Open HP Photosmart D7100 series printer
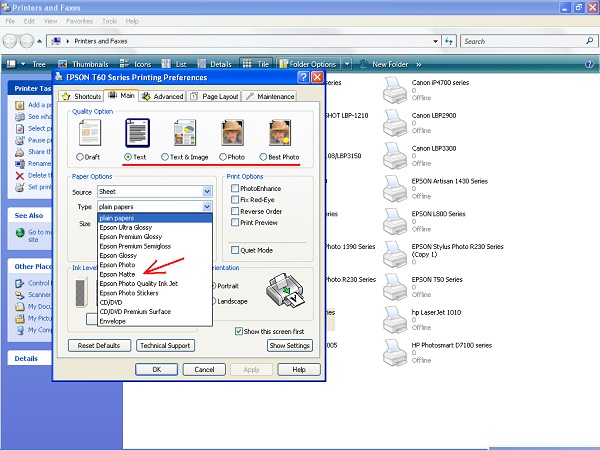Image resolution: width=600 pixels, height=450 pixels. [395, 353]
